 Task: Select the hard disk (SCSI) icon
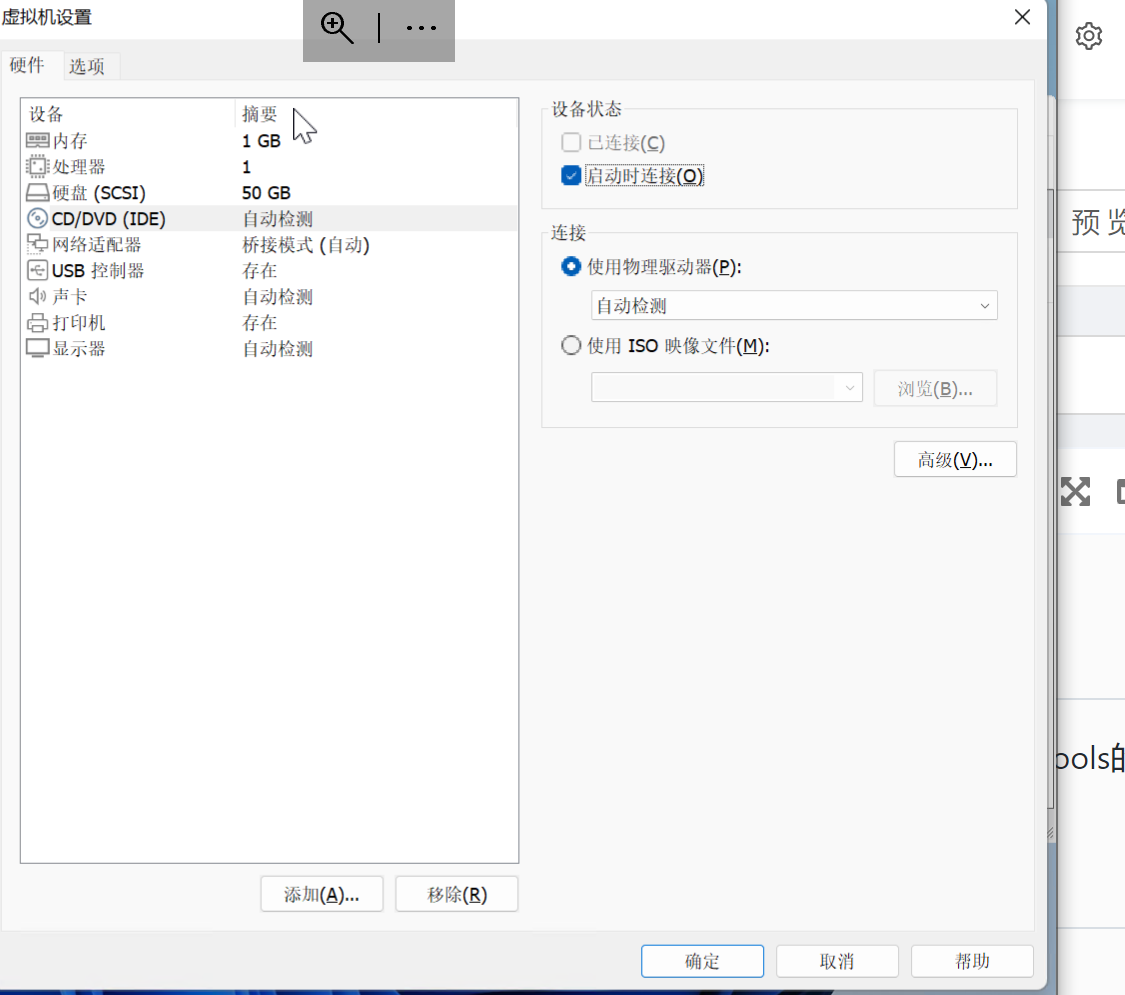pyautogui.click(x=37, y=192)
